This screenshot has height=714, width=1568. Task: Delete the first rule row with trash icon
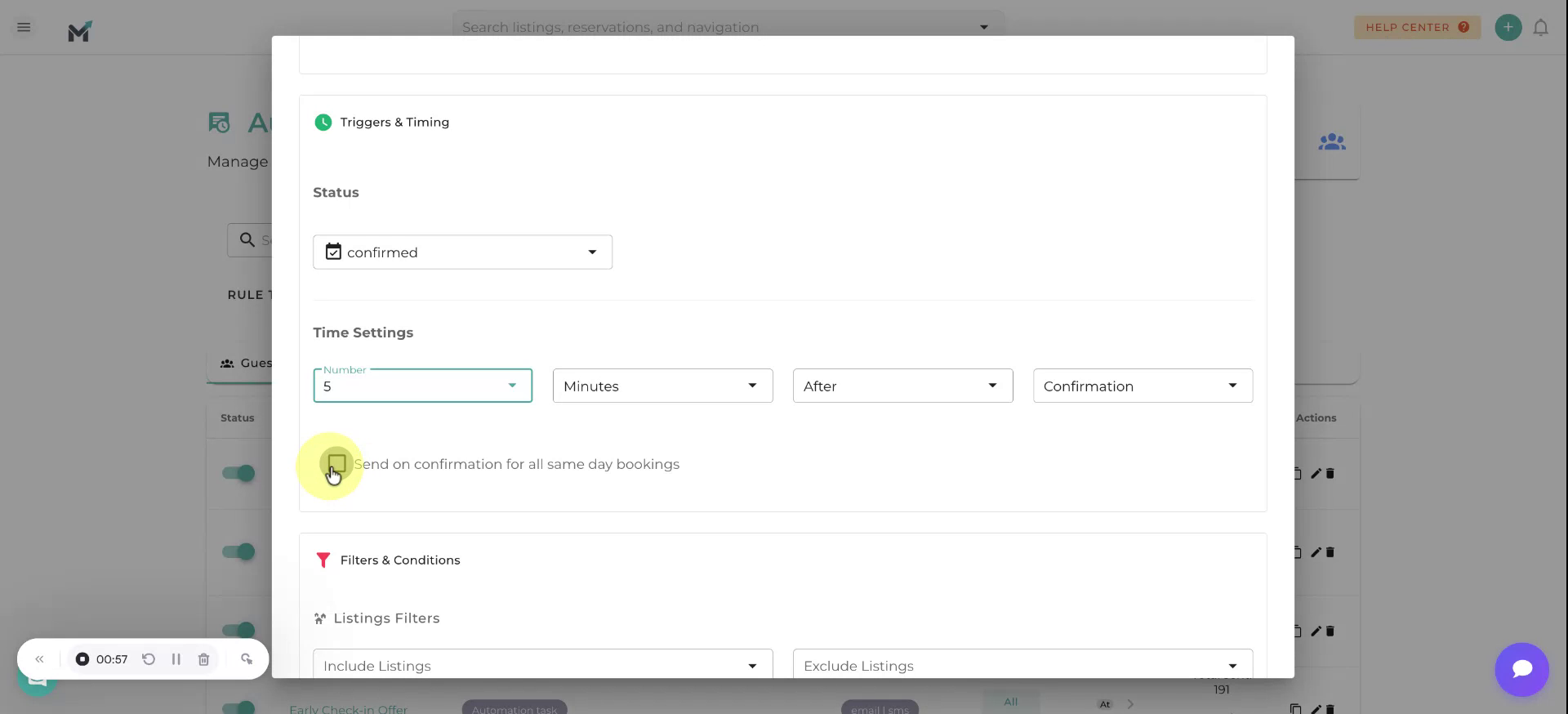coord(1330,474)
